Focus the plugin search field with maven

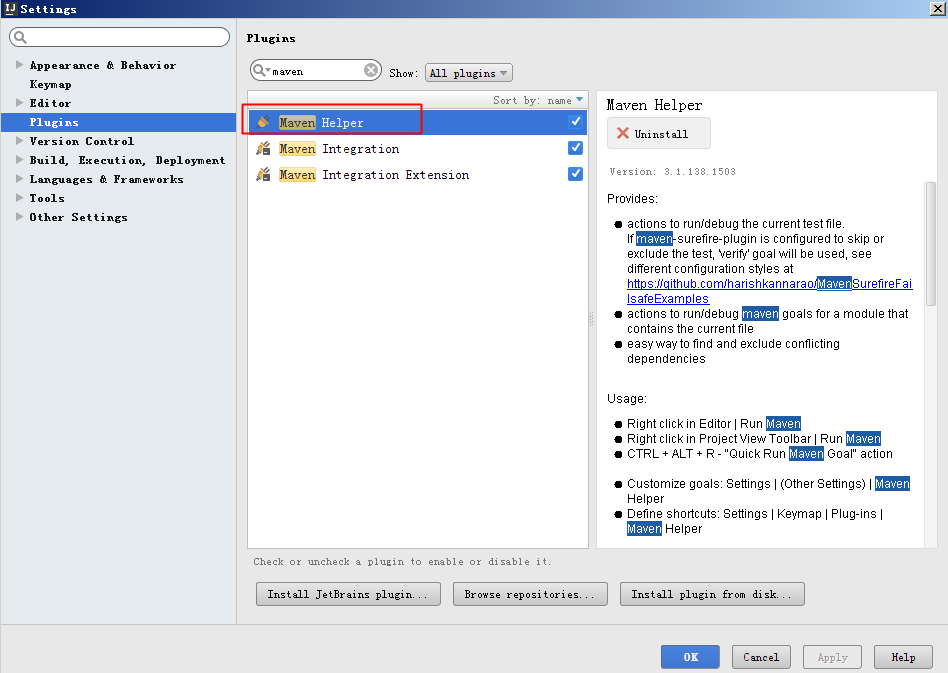pyautogui.click(x=316, y=71)
